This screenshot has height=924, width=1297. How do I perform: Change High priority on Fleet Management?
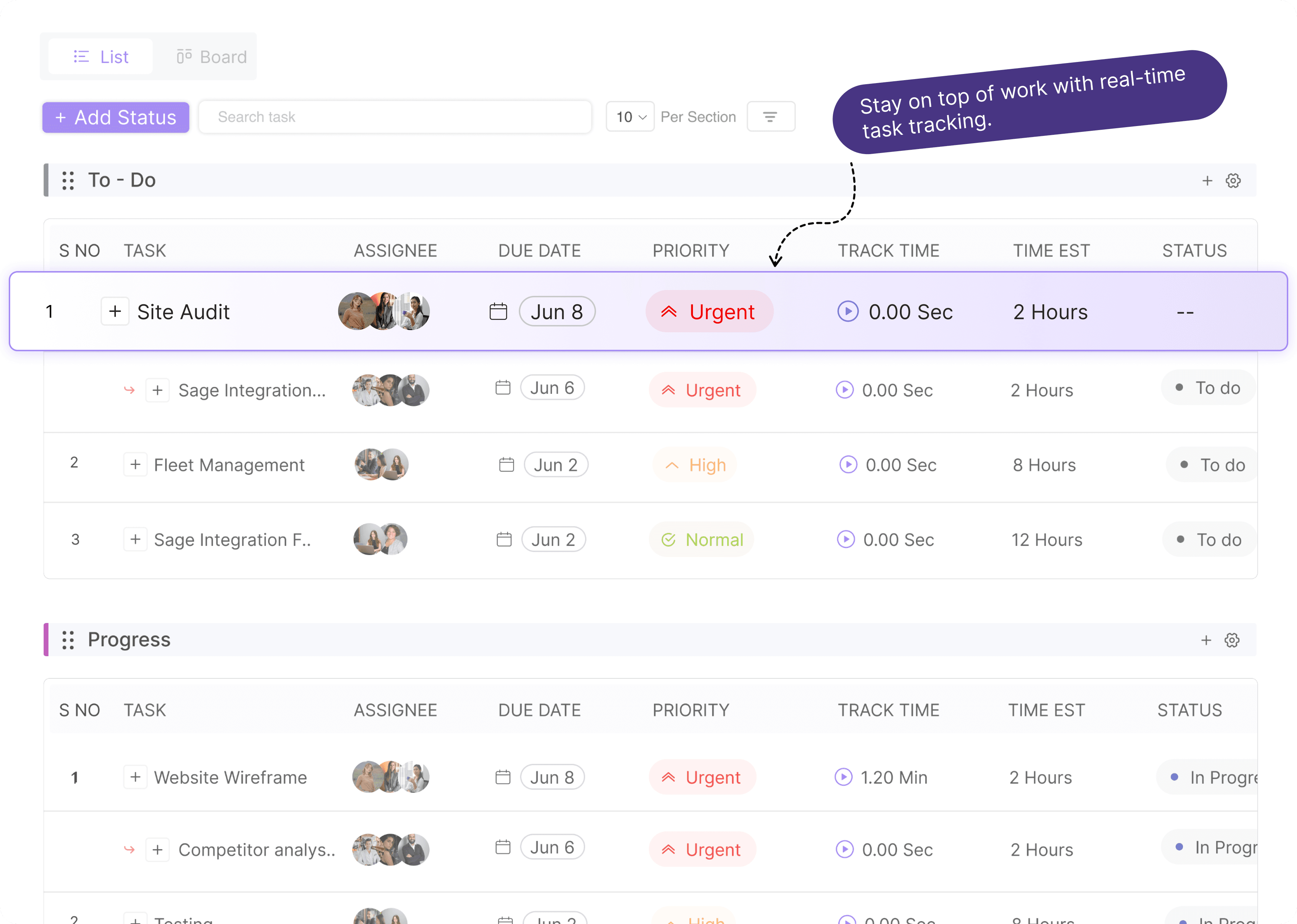pos(695,465)
